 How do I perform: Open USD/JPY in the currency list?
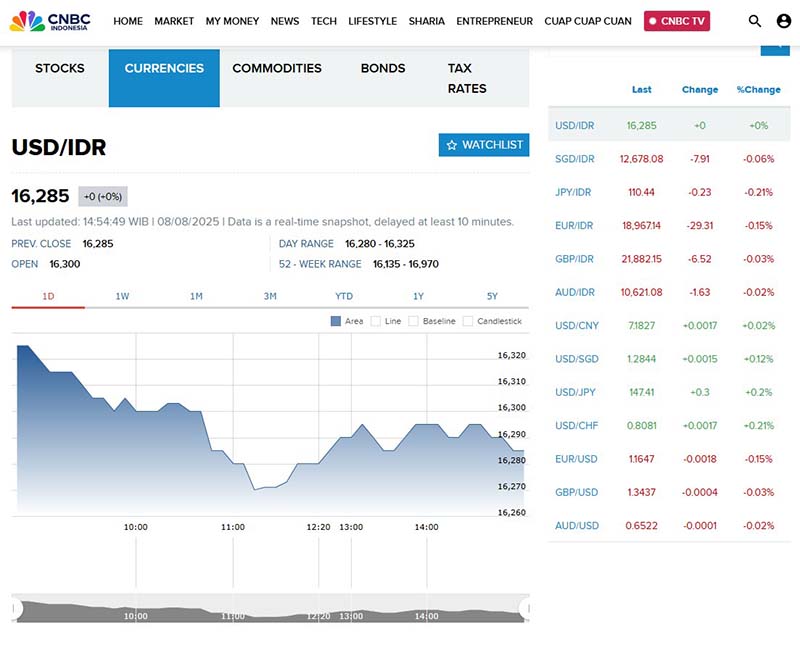pos(575,393)
